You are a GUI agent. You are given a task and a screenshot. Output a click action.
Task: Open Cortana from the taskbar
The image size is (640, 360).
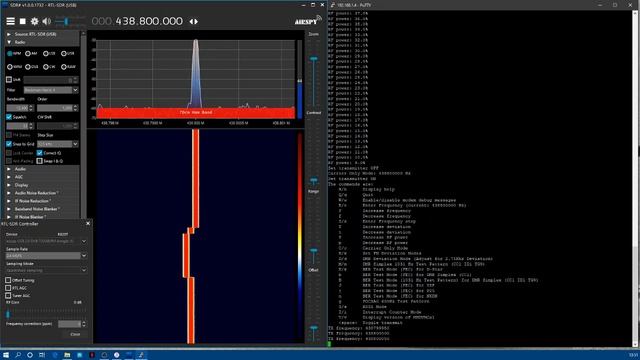pyautogui.click(x=30, y=355)
